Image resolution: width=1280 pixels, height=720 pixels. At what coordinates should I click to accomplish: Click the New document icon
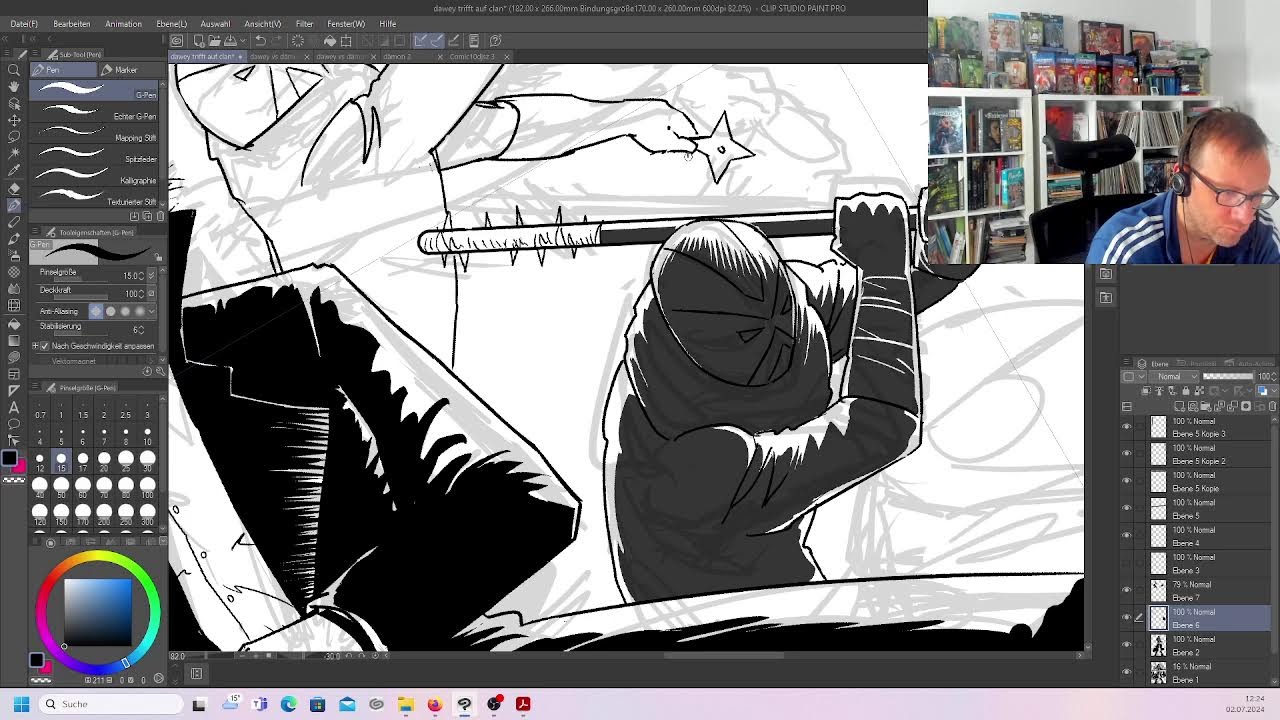click(198, 40)
